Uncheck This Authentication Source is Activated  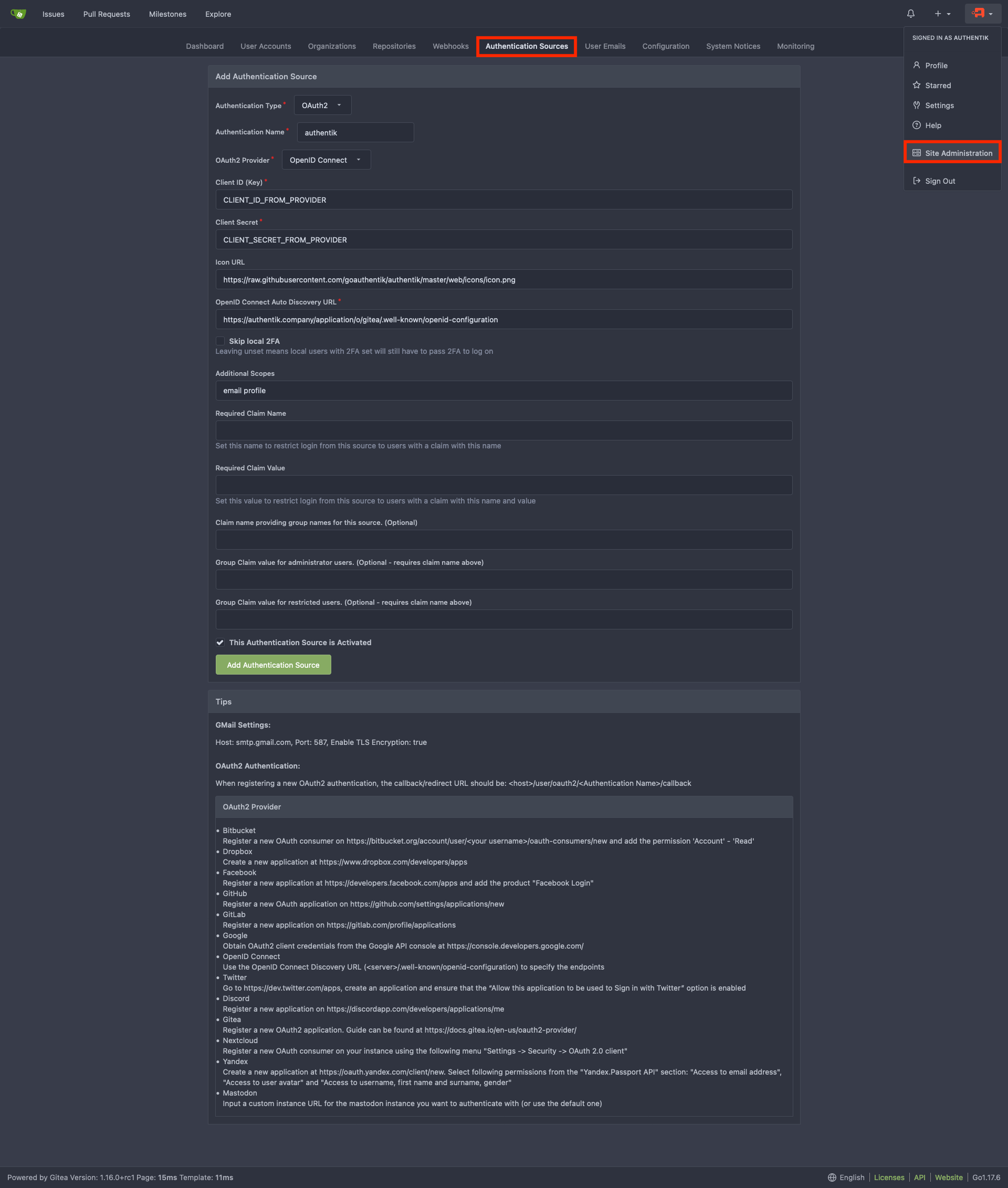[x=220, y=642]
